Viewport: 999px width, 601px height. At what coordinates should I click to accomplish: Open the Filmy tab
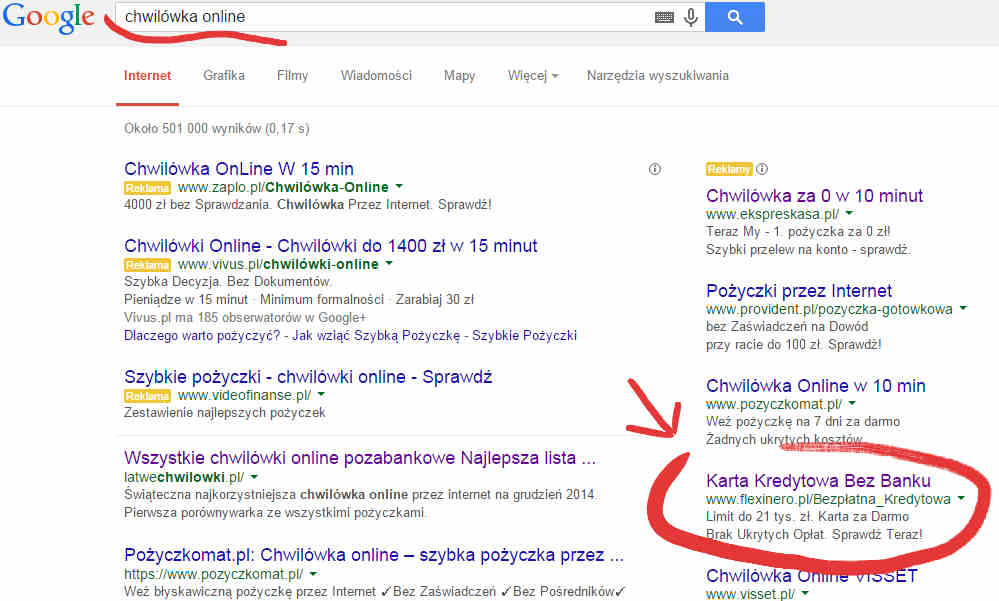tap(292, 75)
